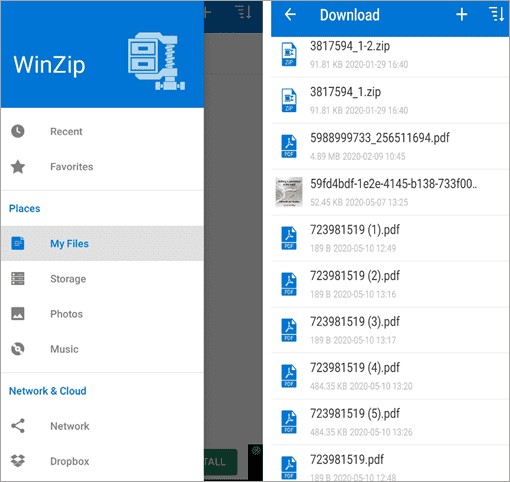The image size is (510, 482).
Task: Open file 5988999733_256511694.pdf
Action: [390, 146]
